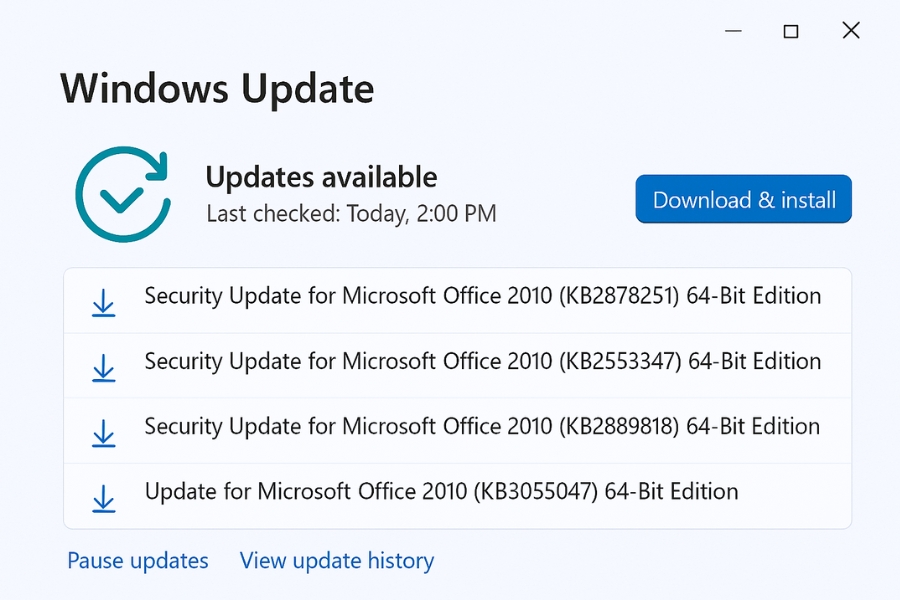Click the updates list panel
Screen dimensions: 900x600
pyautogui.click(x=457, y=394)
